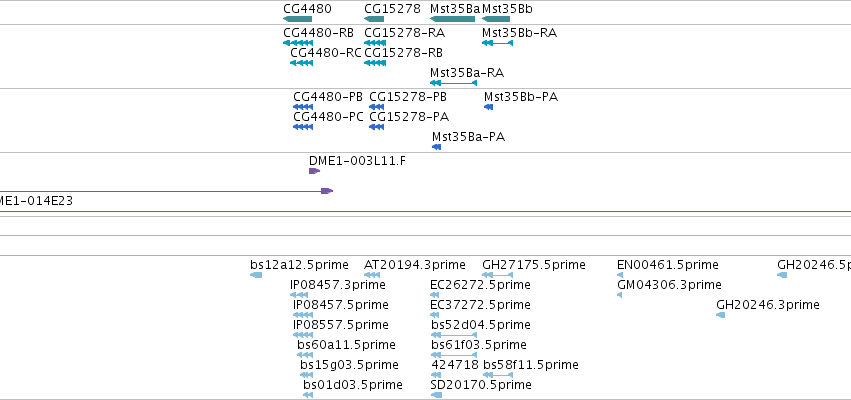Select the DME1-003L11.F purple feature
Viewport: 851px width, 400px height.
coord(314,171)
